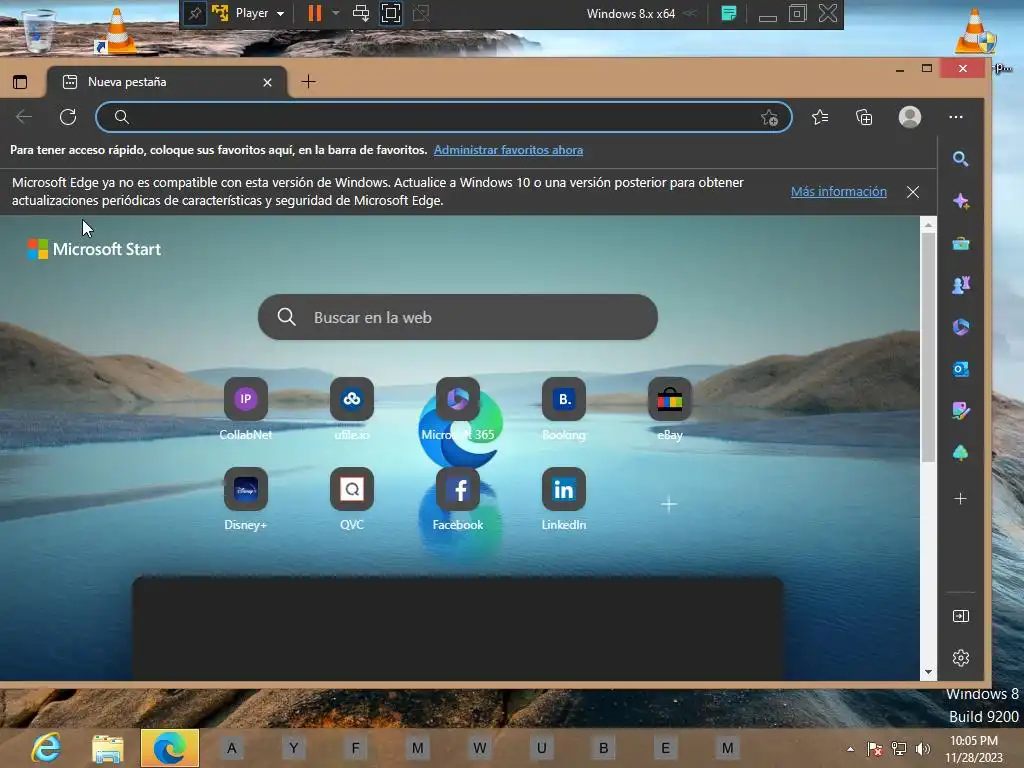
Task: Click the Microsoft Start logo
Action: coord(94,249)
